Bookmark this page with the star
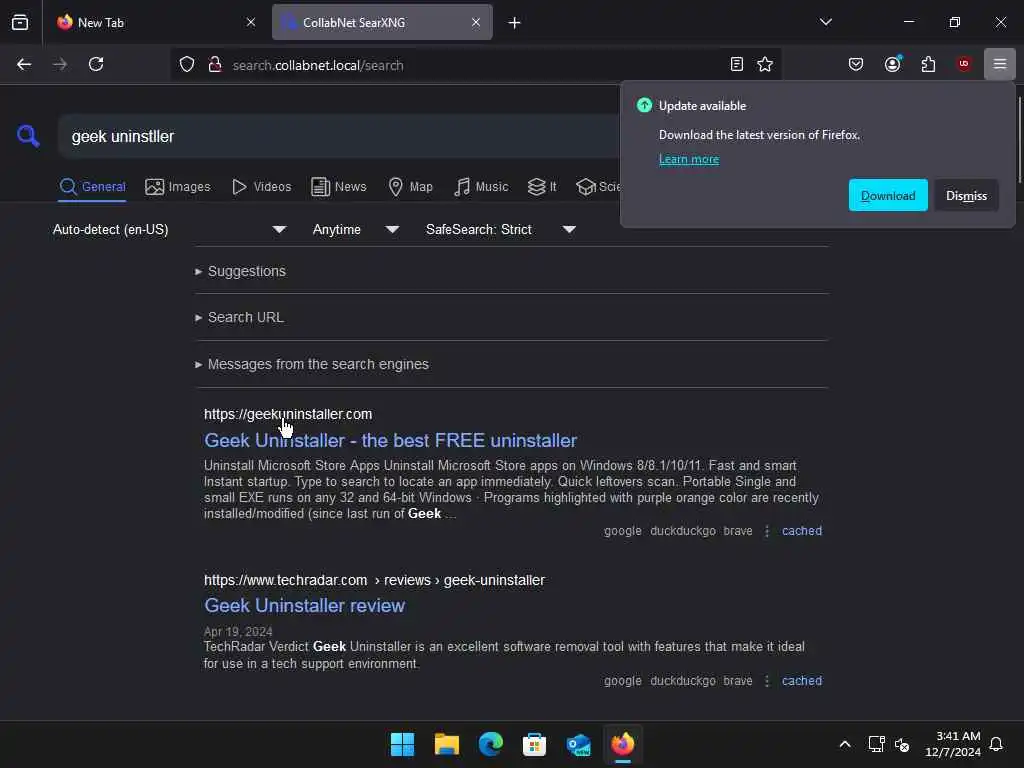 click(765, 64)
